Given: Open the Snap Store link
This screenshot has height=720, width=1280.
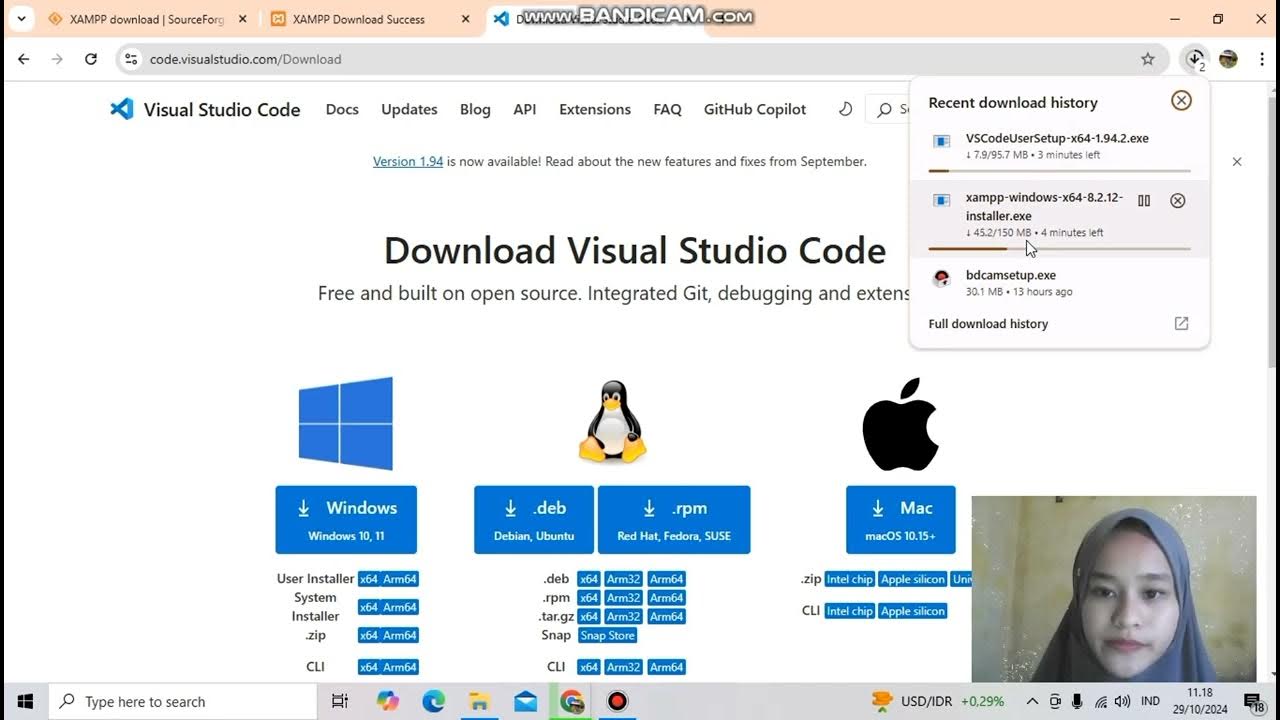Looking at the screenshot, I should (x=608, y=636).
